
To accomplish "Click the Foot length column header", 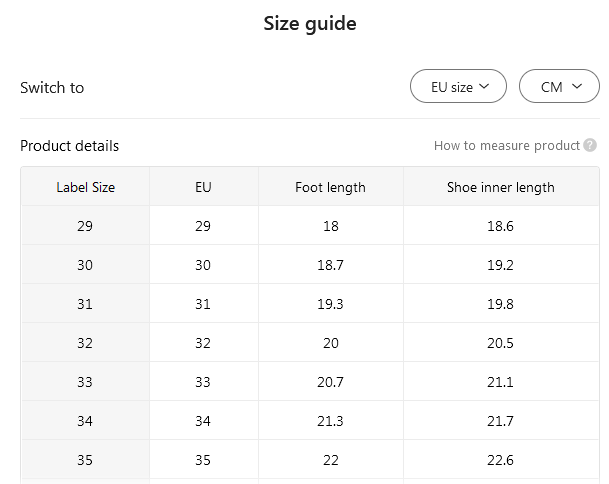I will [x=330, y=187].
